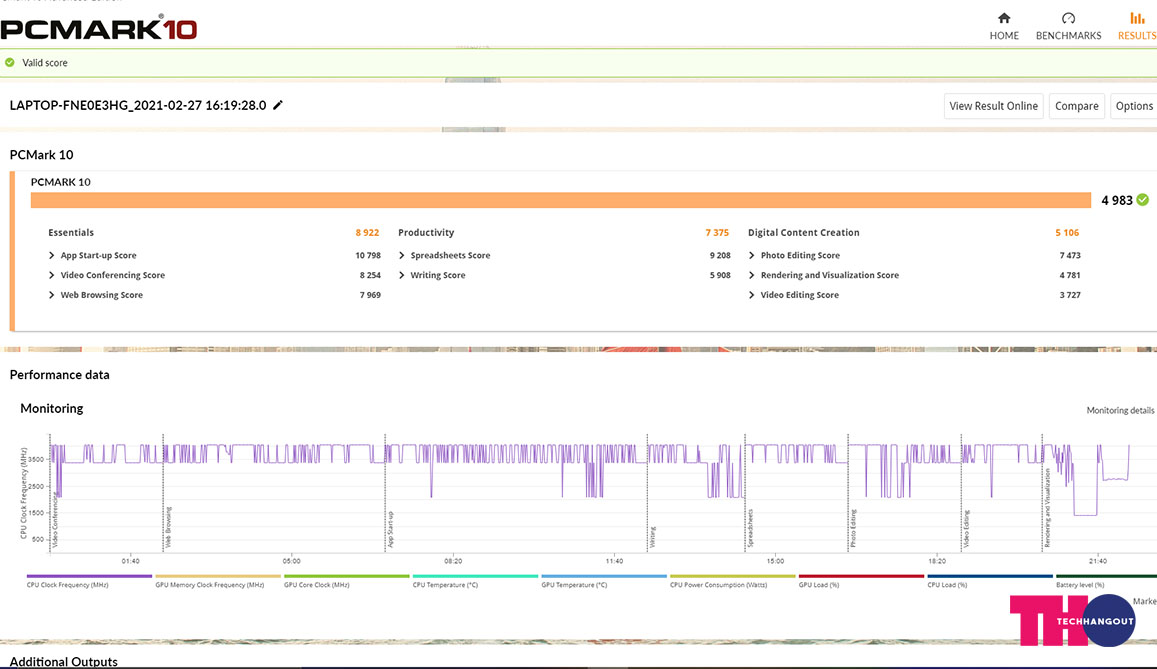
Task: Click the Photo Editing timeline marker
Action: (x=853, y=527)
